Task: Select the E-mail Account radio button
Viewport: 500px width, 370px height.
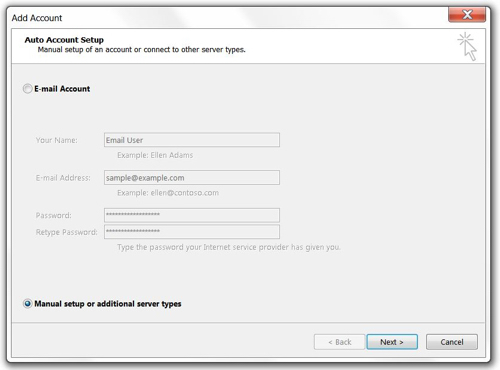Action: [x=27, y=89]
